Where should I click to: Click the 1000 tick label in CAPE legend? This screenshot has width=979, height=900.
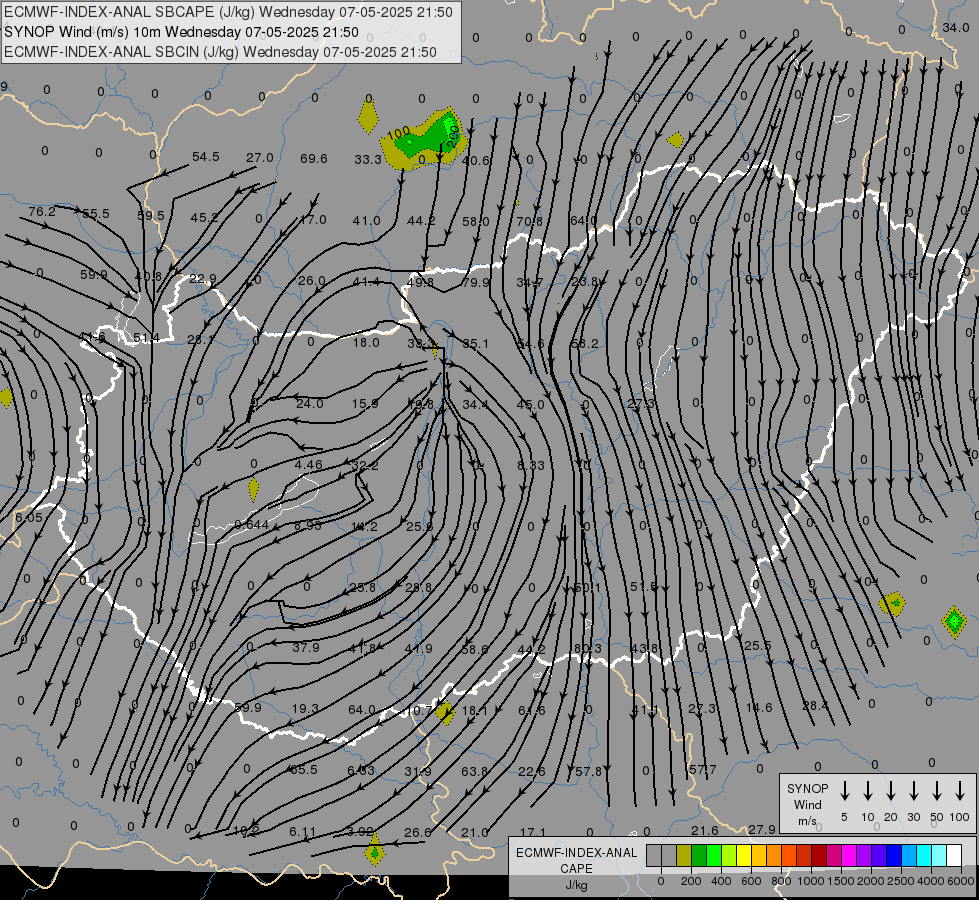pyautogui.click(x=810, y=881)
